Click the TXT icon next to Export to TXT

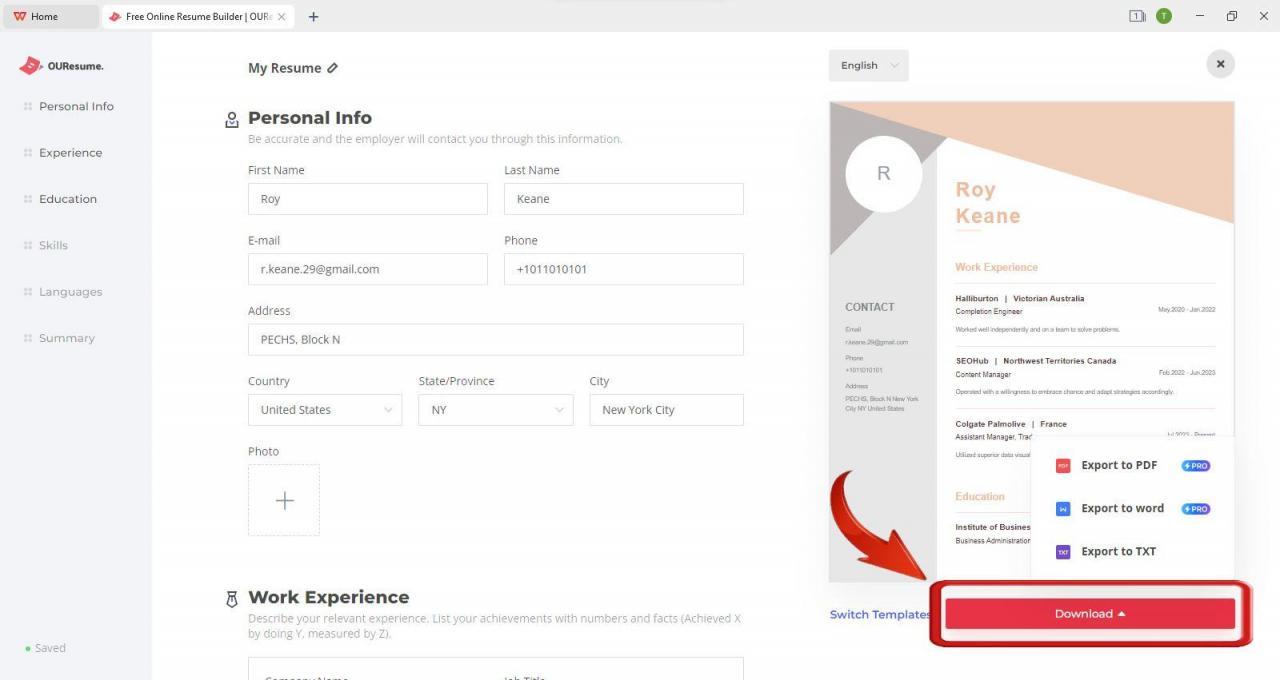coord(1063,551)
